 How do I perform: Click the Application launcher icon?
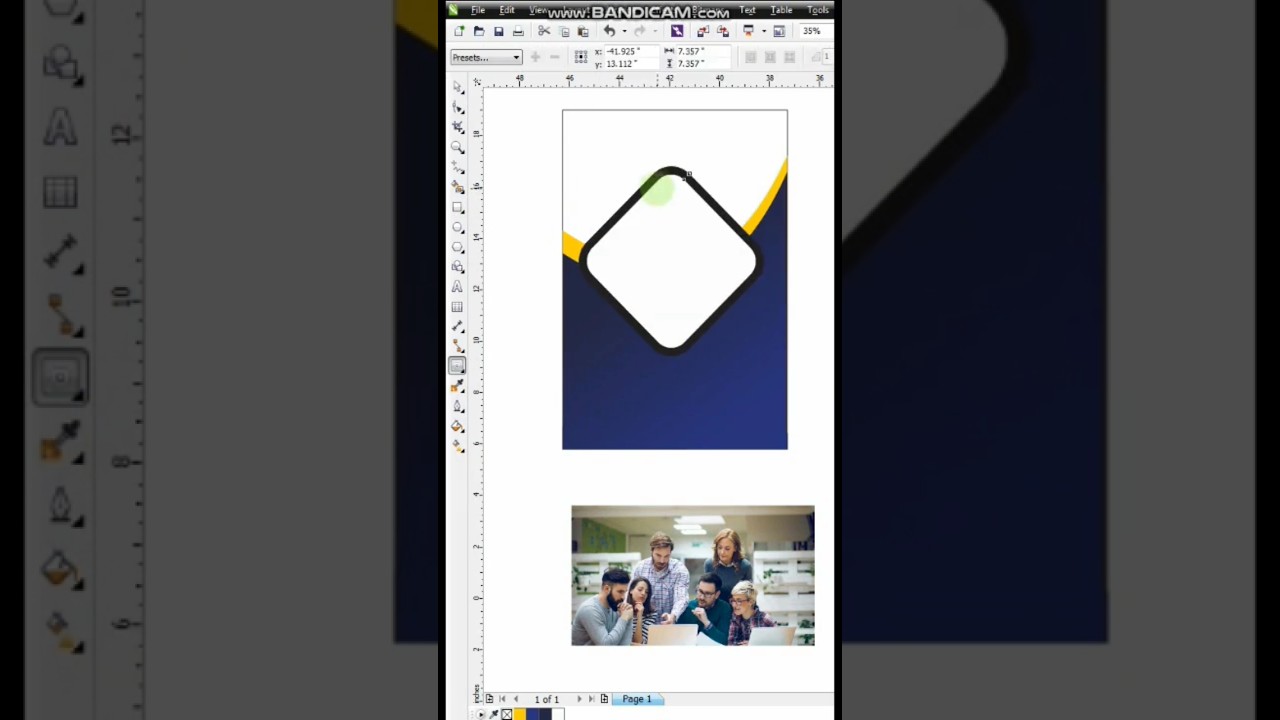click(x=748, y=32)
